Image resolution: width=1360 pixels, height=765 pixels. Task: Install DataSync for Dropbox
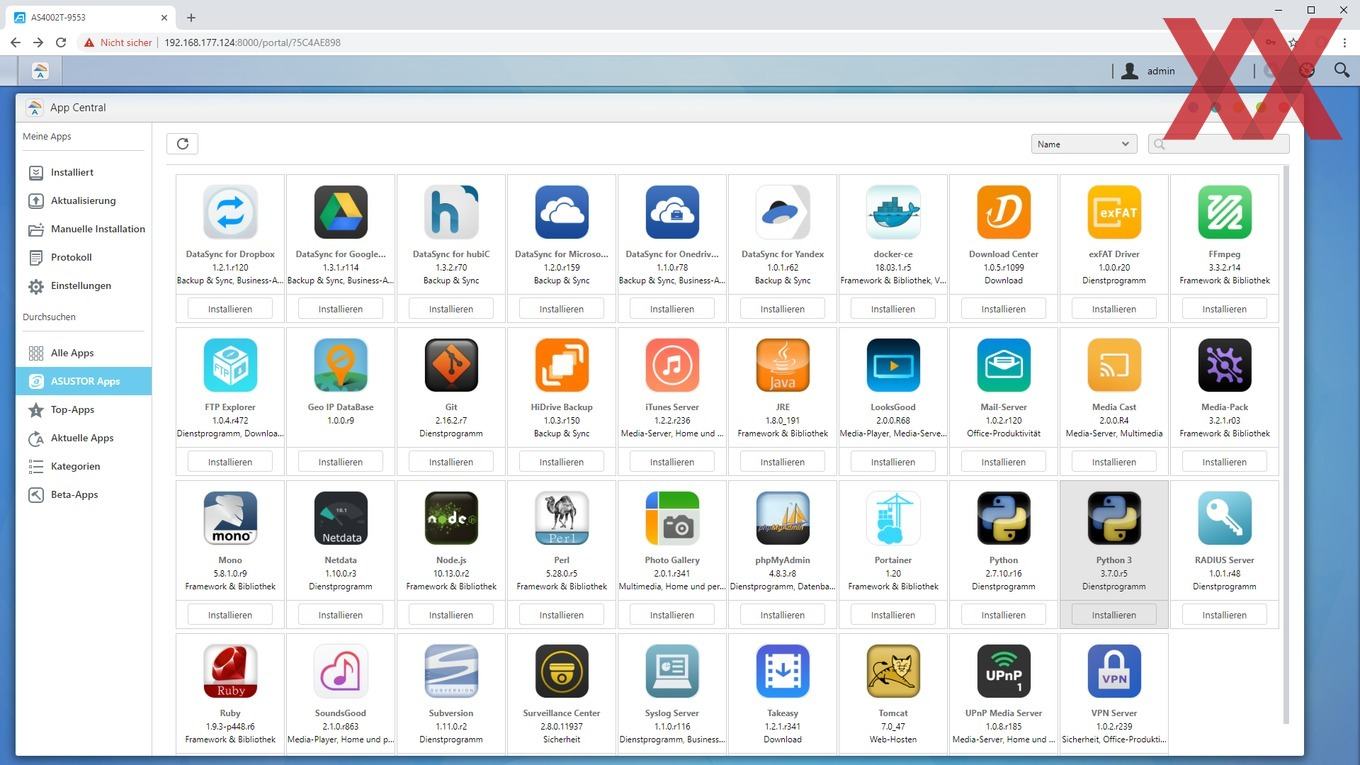[230, 309]
